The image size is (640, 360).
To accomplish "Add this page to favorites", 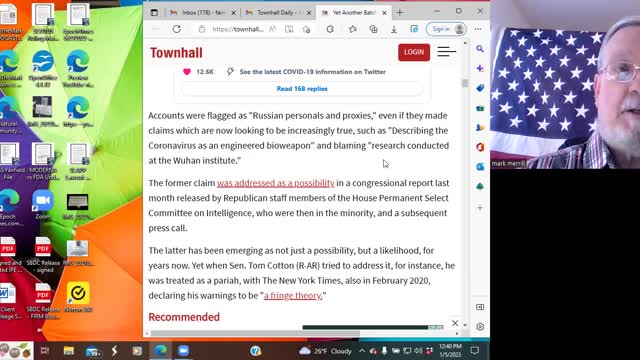I will (307, 29).
